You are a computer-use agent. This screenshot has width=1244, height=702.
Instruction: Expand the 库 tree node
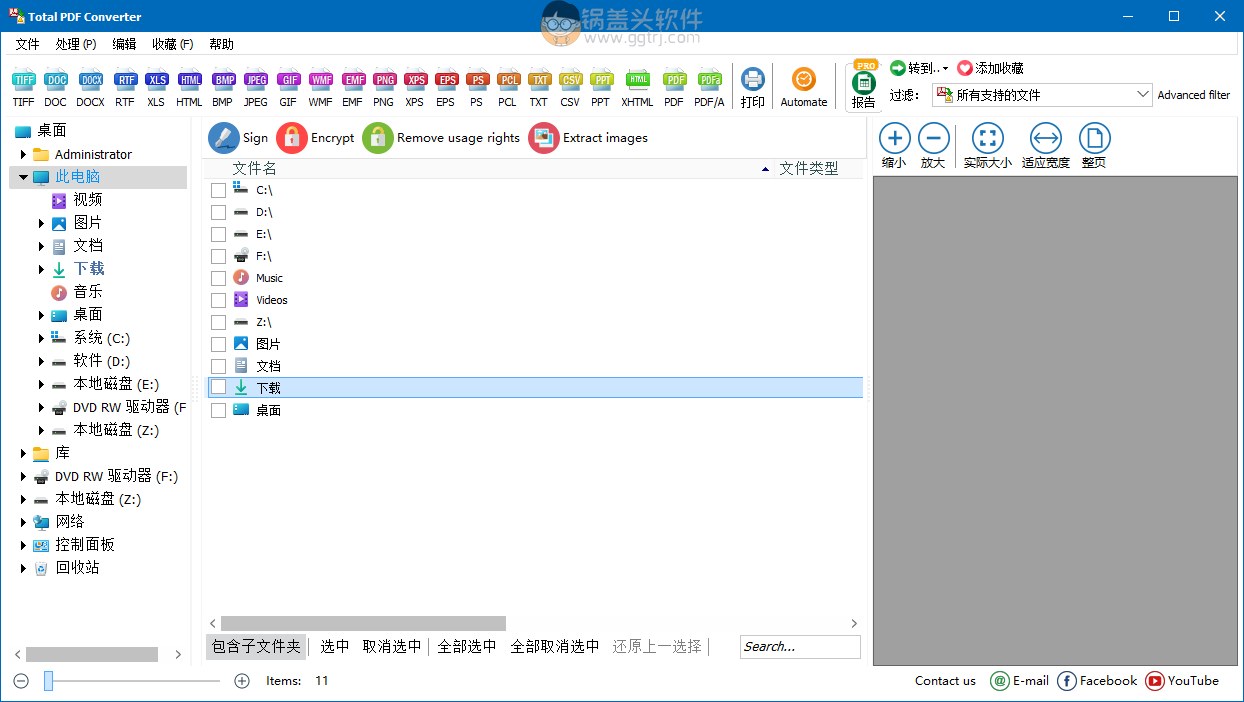point(23,453)
